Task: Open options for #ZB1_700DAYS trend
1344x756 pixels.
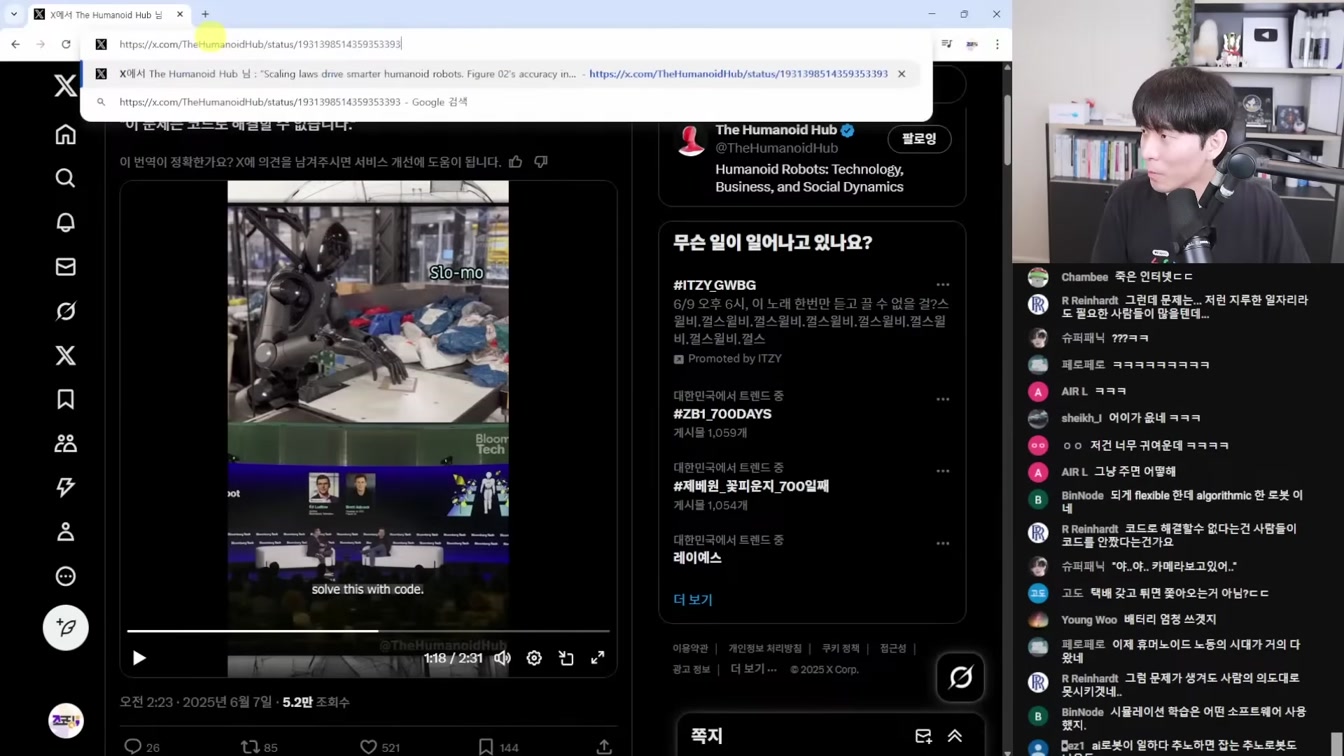Action: (942, 399)
